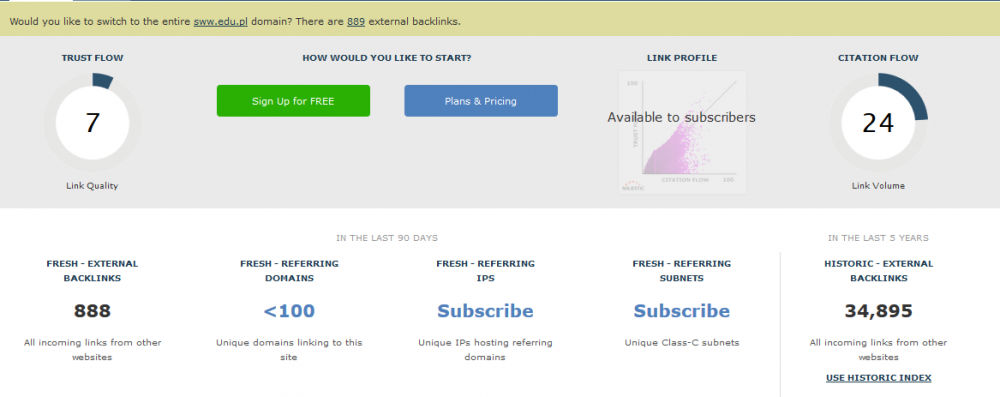Open the Link Profile scatter chart thumbnail
The image size is (1000, 397).
682,132
